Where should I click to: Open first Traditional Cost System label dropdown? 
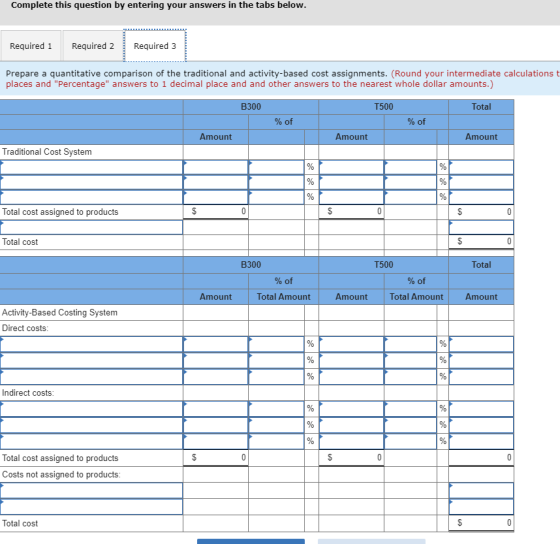coord(91,167)
